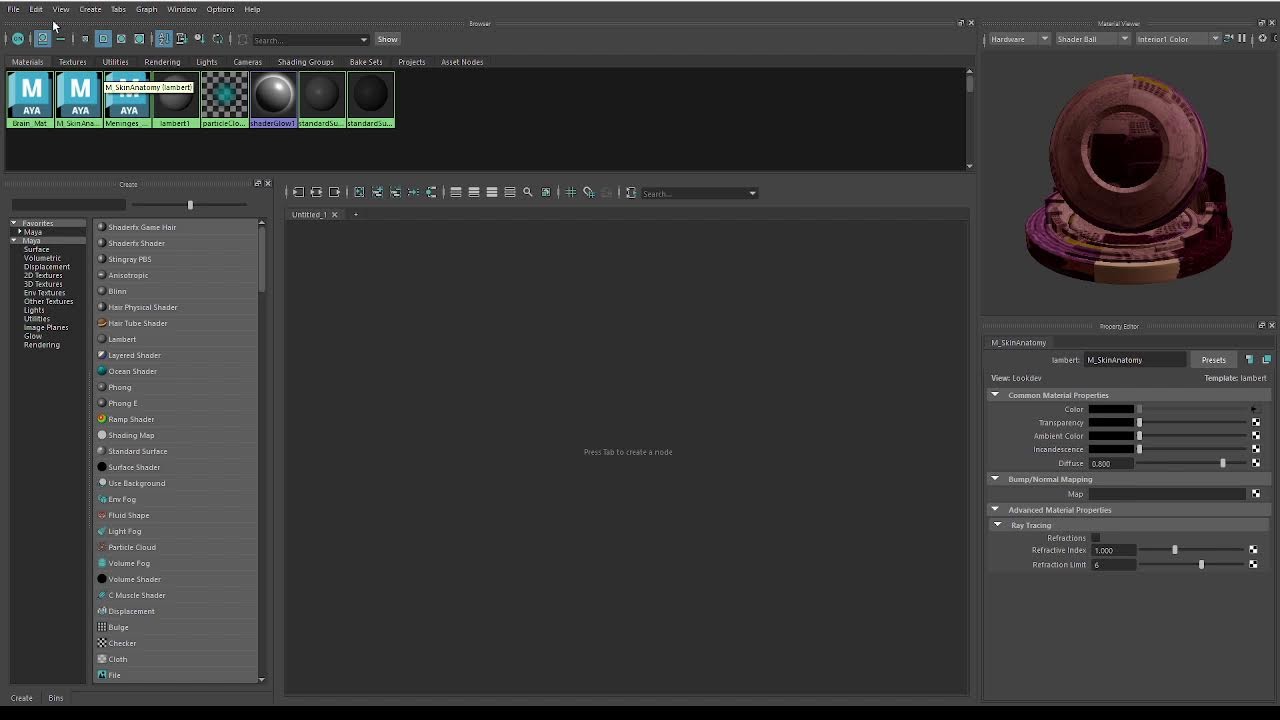Screen dimensions: 1280x720
Task: Sort Browser swatches alphabetically by name
Action: pyautogui.click(x=164, y=39)
